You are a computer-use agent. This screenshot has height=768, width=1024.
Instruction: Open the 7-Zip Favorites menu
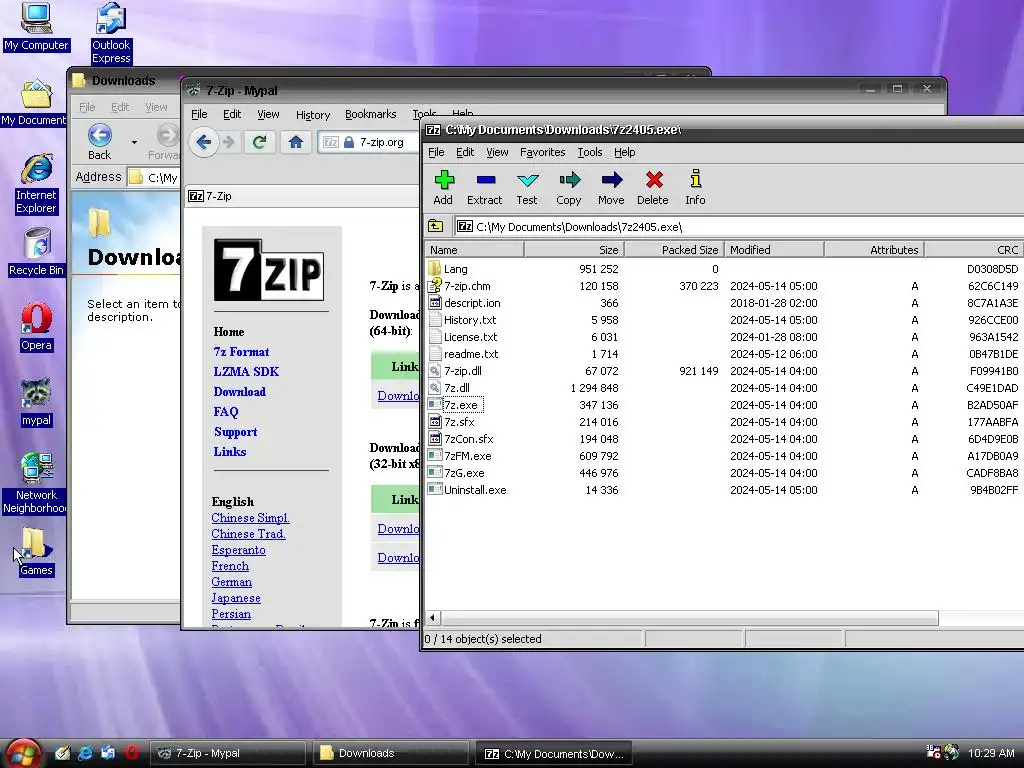click(543, 152)
